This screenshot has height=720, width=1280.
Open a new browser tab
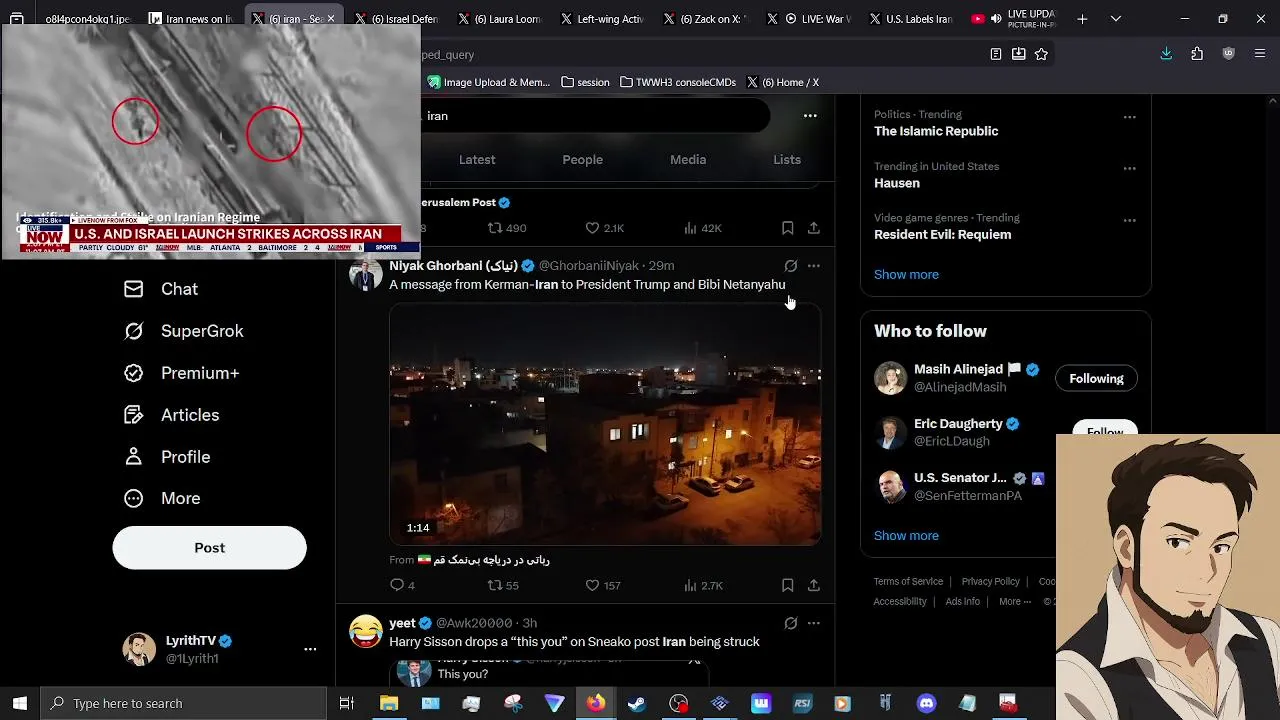(1082, 19)
